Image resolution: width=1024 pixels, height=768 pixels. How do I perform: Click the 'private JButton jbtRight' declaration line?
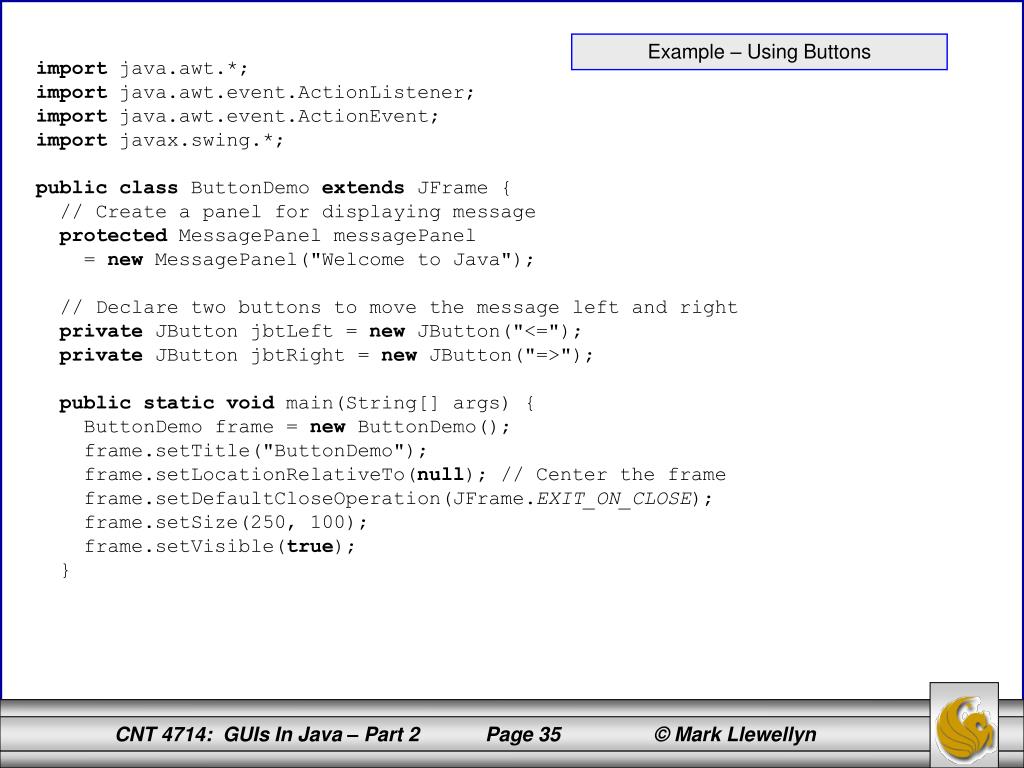click(326, 355)
